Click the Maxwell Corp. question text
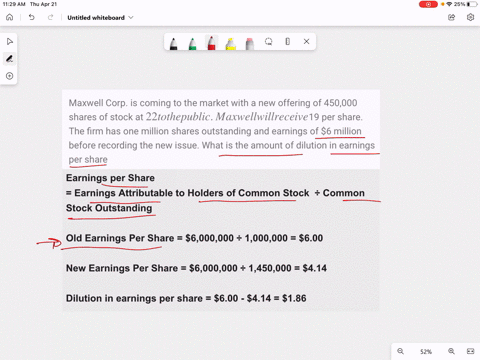 (x=222, y=131)
